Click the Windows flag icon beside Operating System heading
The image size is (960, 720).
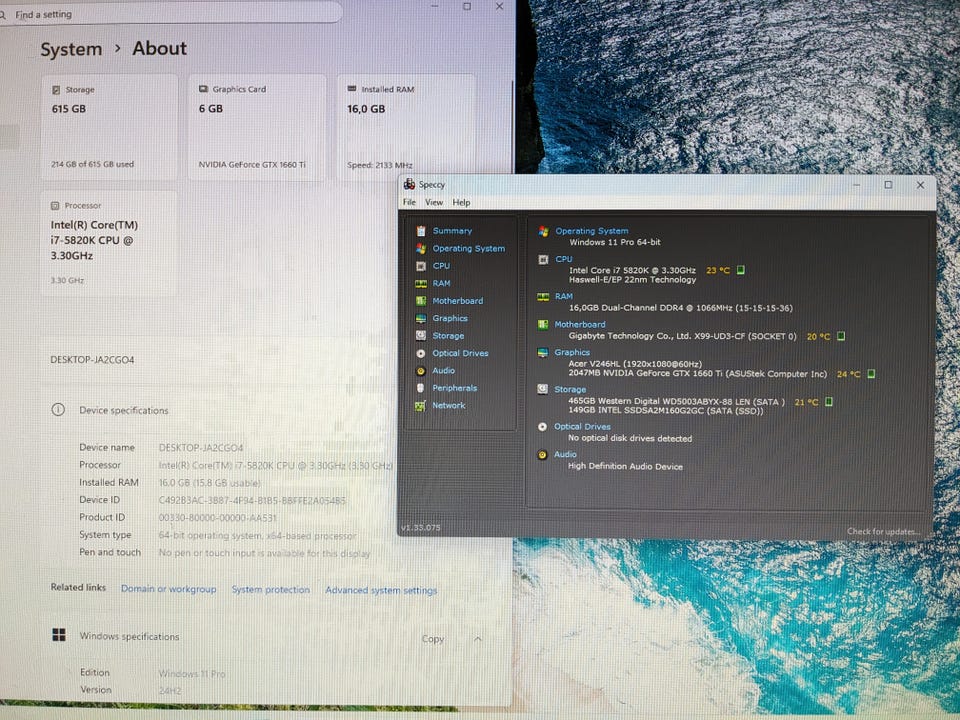(x=543, y=231)
